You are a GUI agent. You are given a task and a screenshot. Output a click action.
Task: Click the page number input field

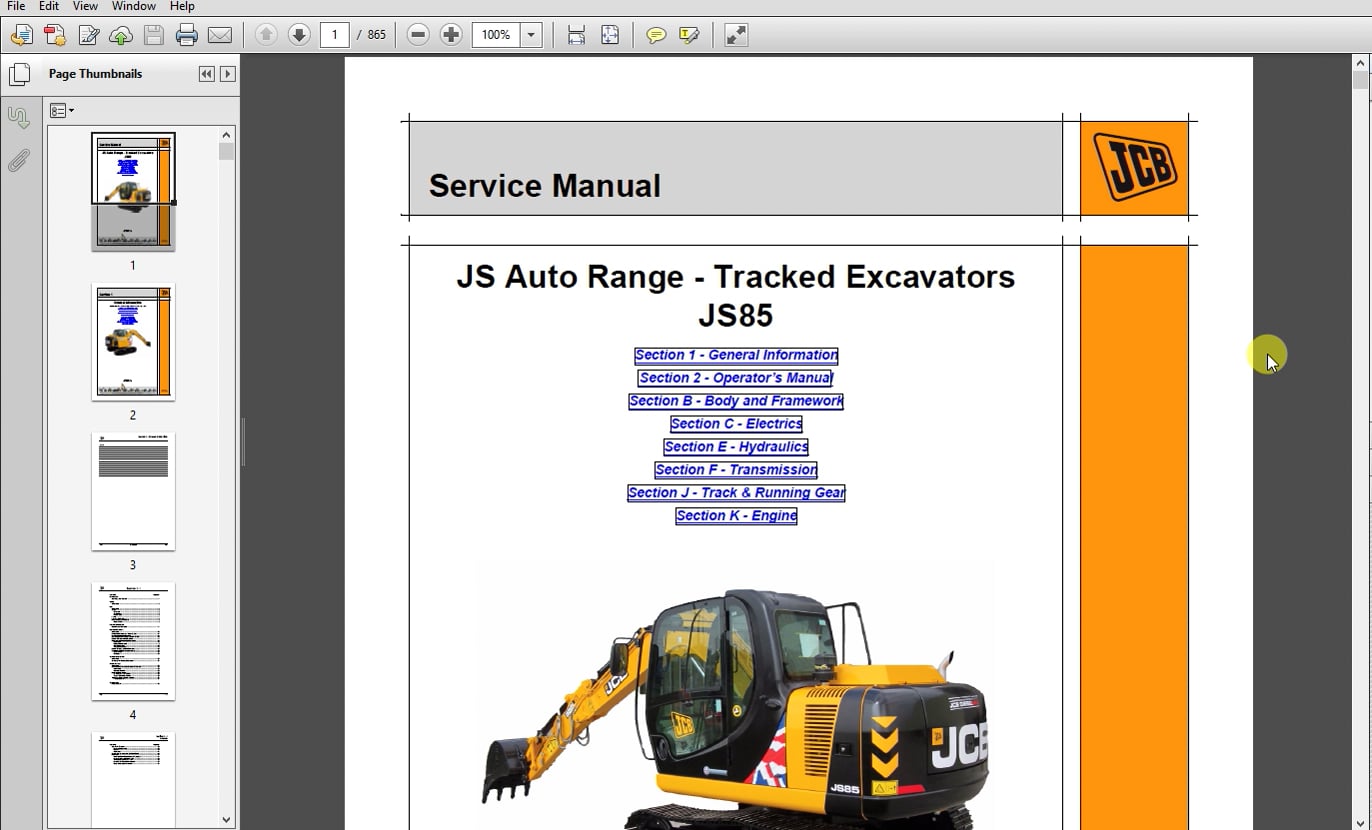335,35
